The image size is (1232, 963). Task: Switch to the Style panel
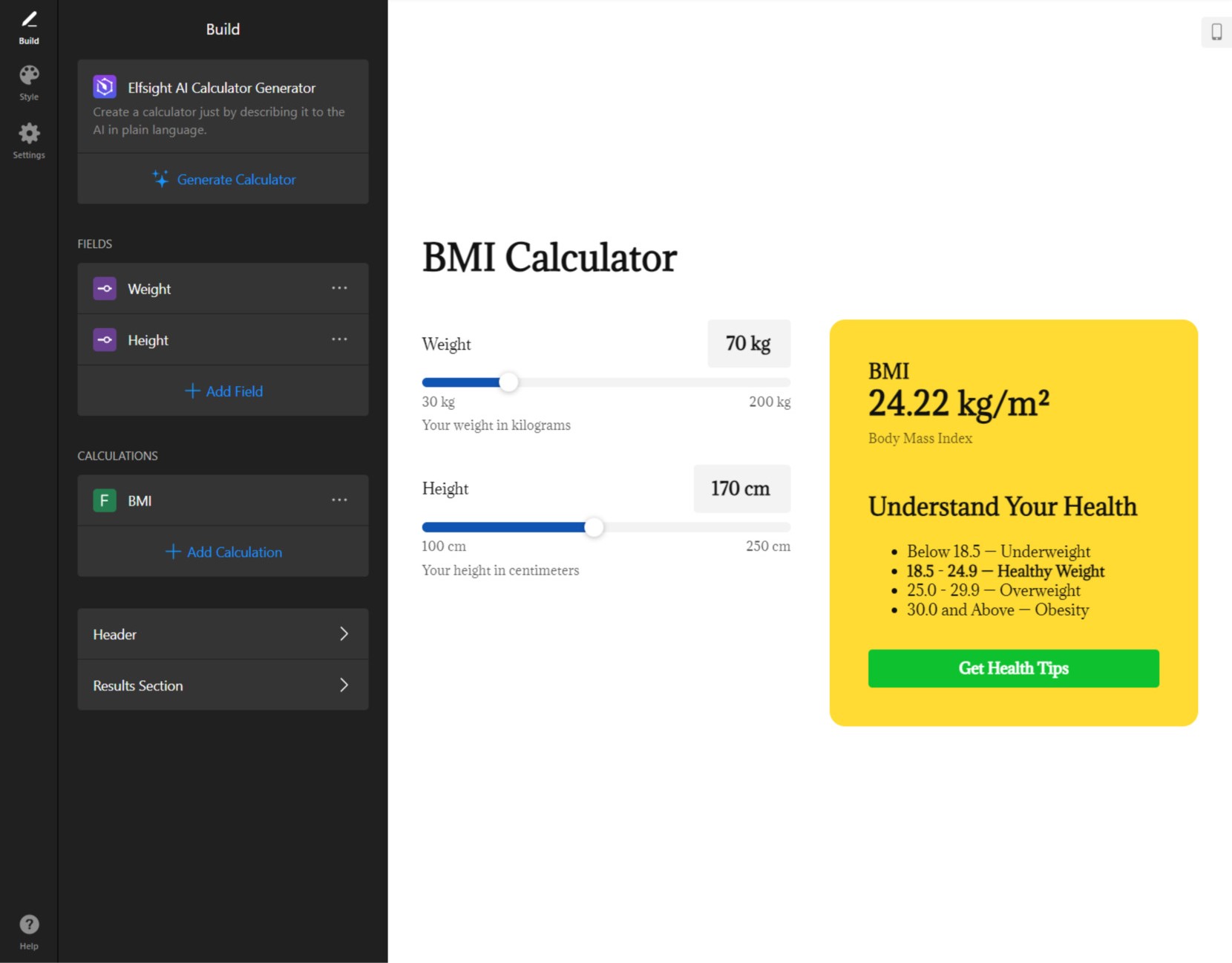29,82
